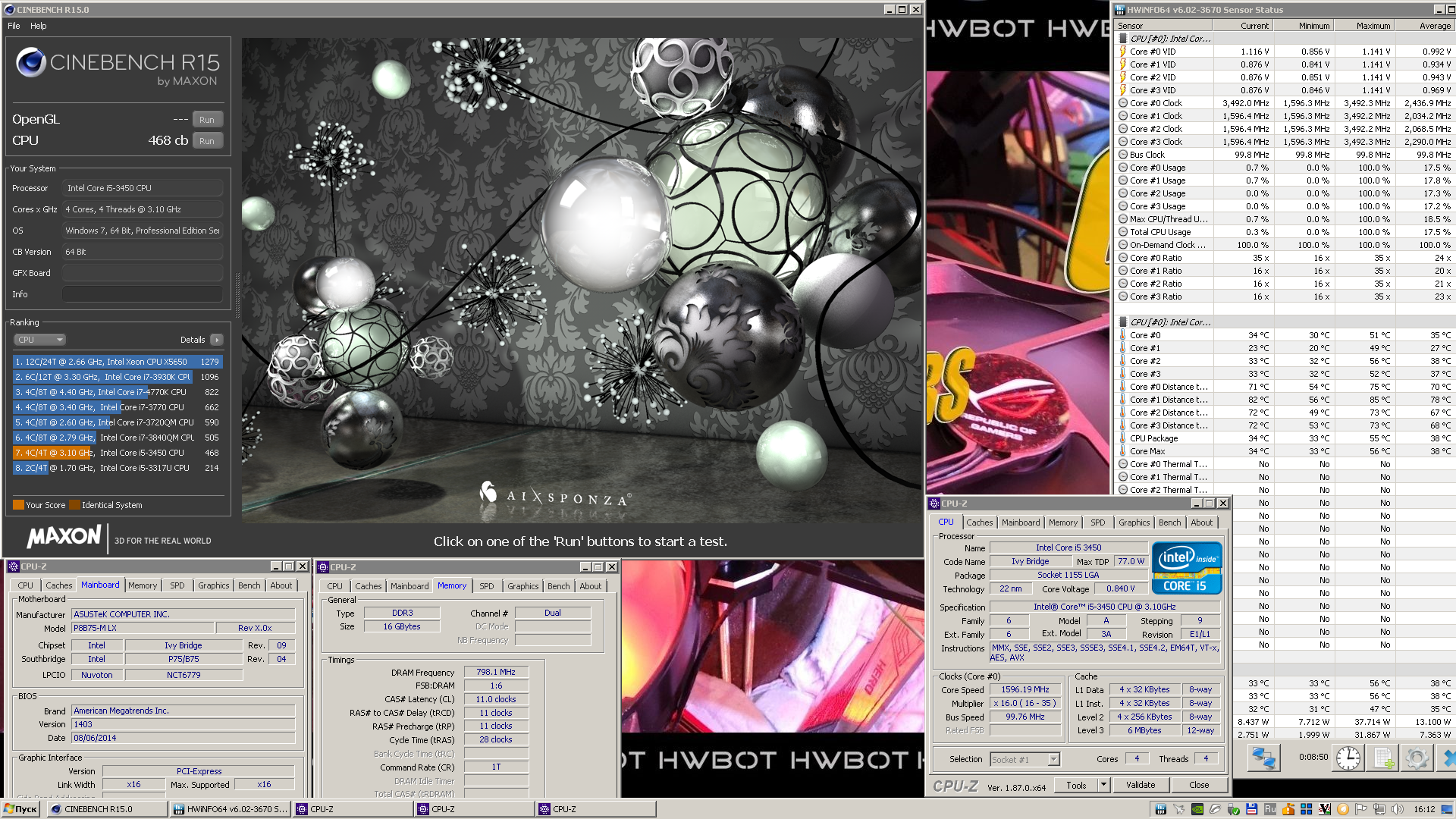
Task: Open the Help menu in Cinebench
Action: pyautogui.click(x=38, y=26)
